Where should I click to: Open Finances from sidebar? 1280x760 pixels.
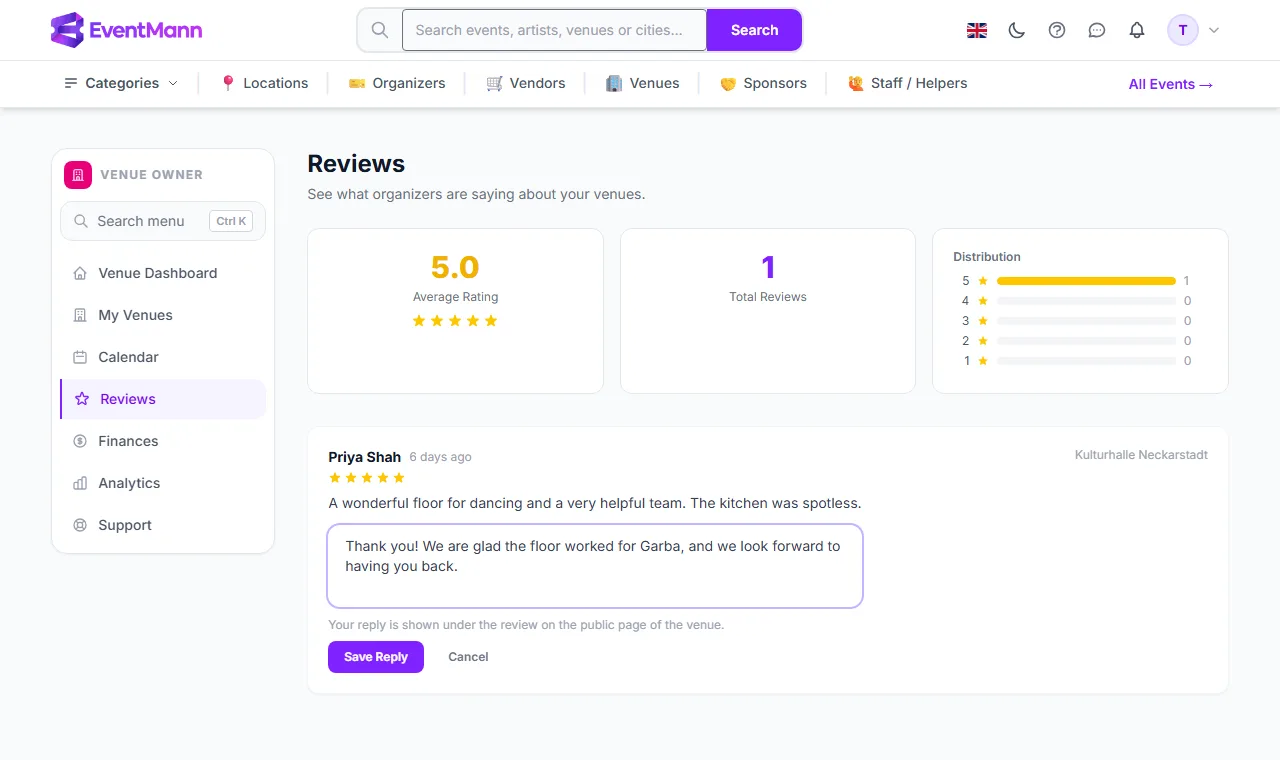click(x=163, y=441)
